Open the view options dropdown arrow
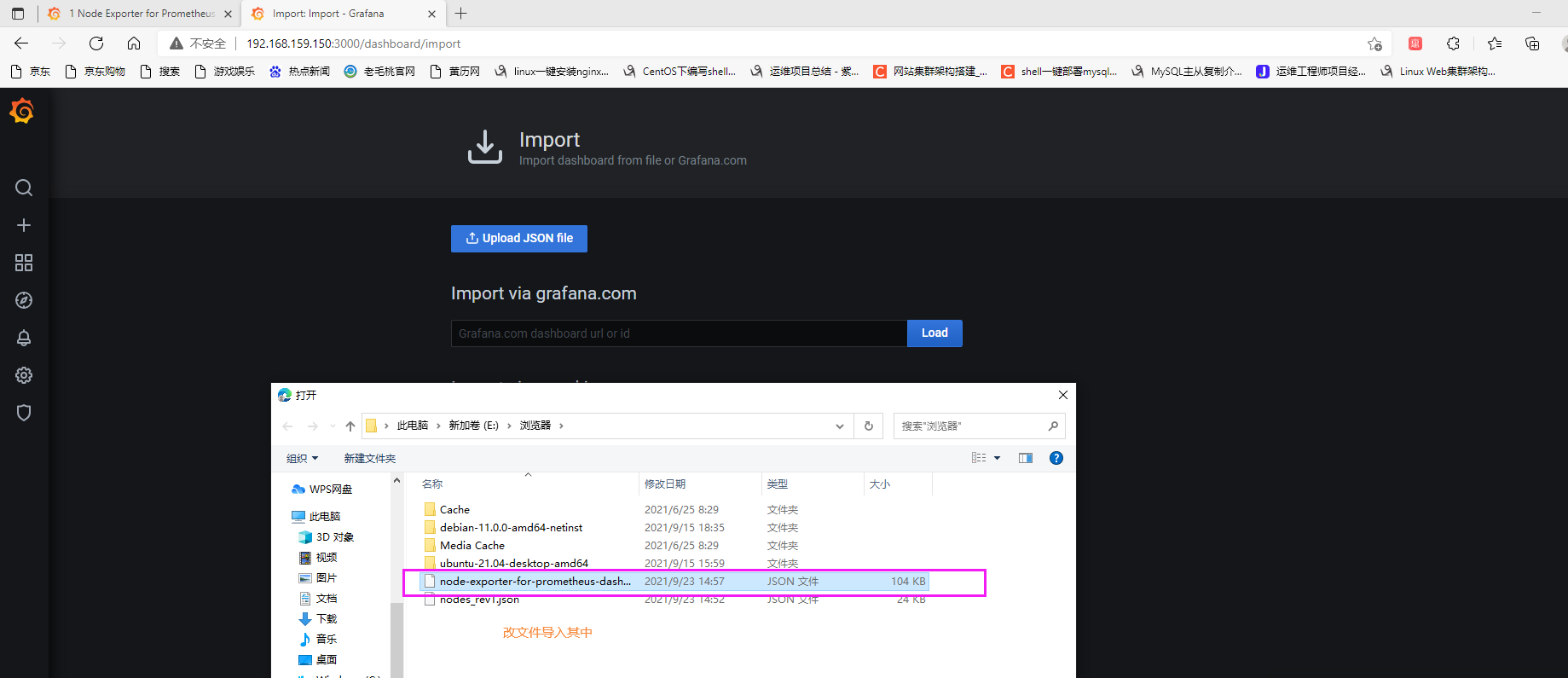This screenshot has height=678, width=1568. [997, 458]
